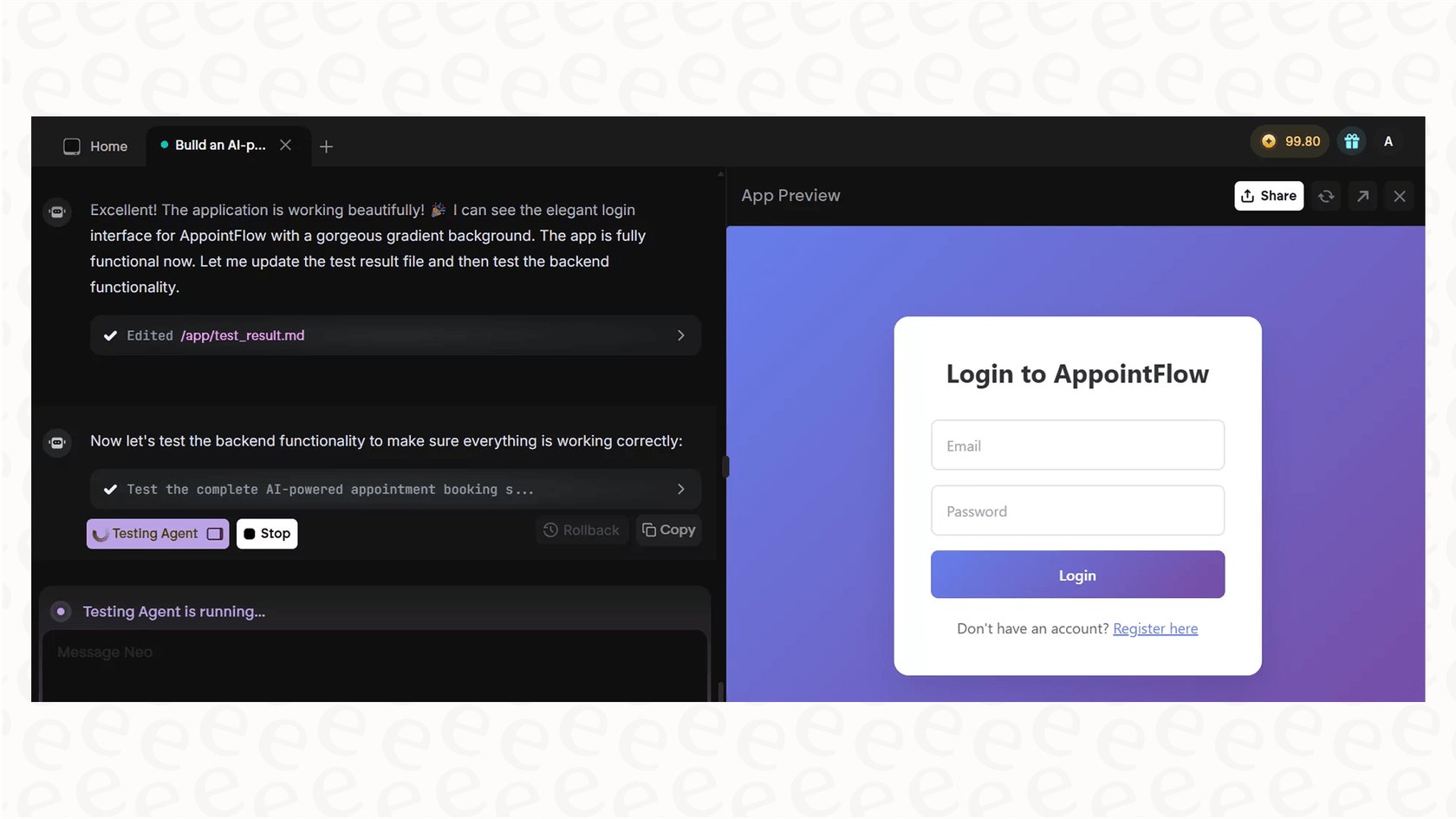Screen dimensions: 1456x819
Task: Follow the Register here link
Action: coord(1155,628)
